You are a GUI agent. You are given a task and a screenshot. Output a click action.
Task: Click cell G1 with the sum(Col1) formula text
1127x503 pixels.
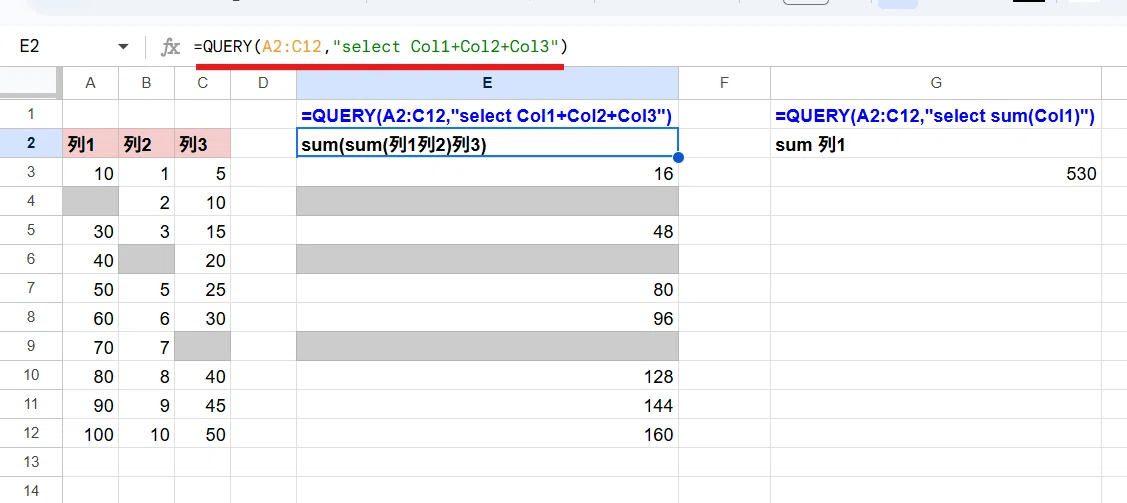coord(936,115)
